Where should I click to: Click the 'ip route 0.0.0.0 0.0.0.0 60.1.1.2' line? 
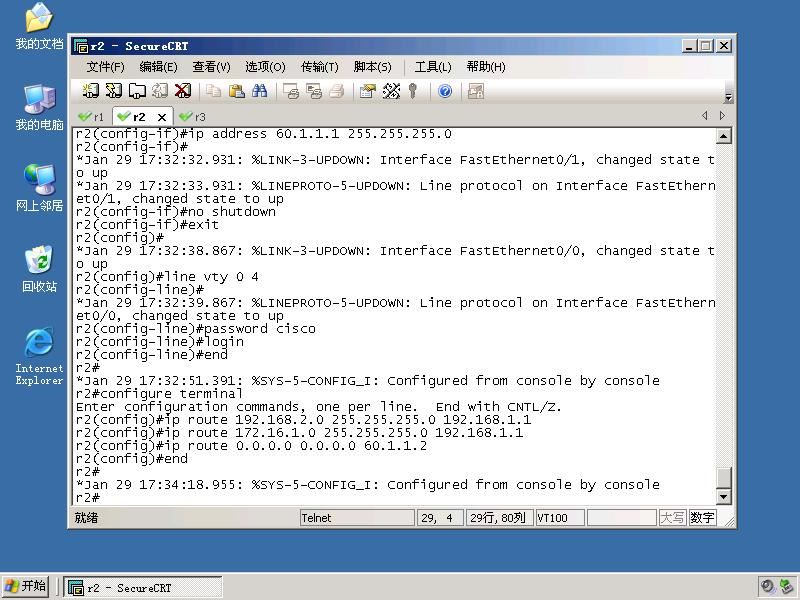click(x=252, y=446)
